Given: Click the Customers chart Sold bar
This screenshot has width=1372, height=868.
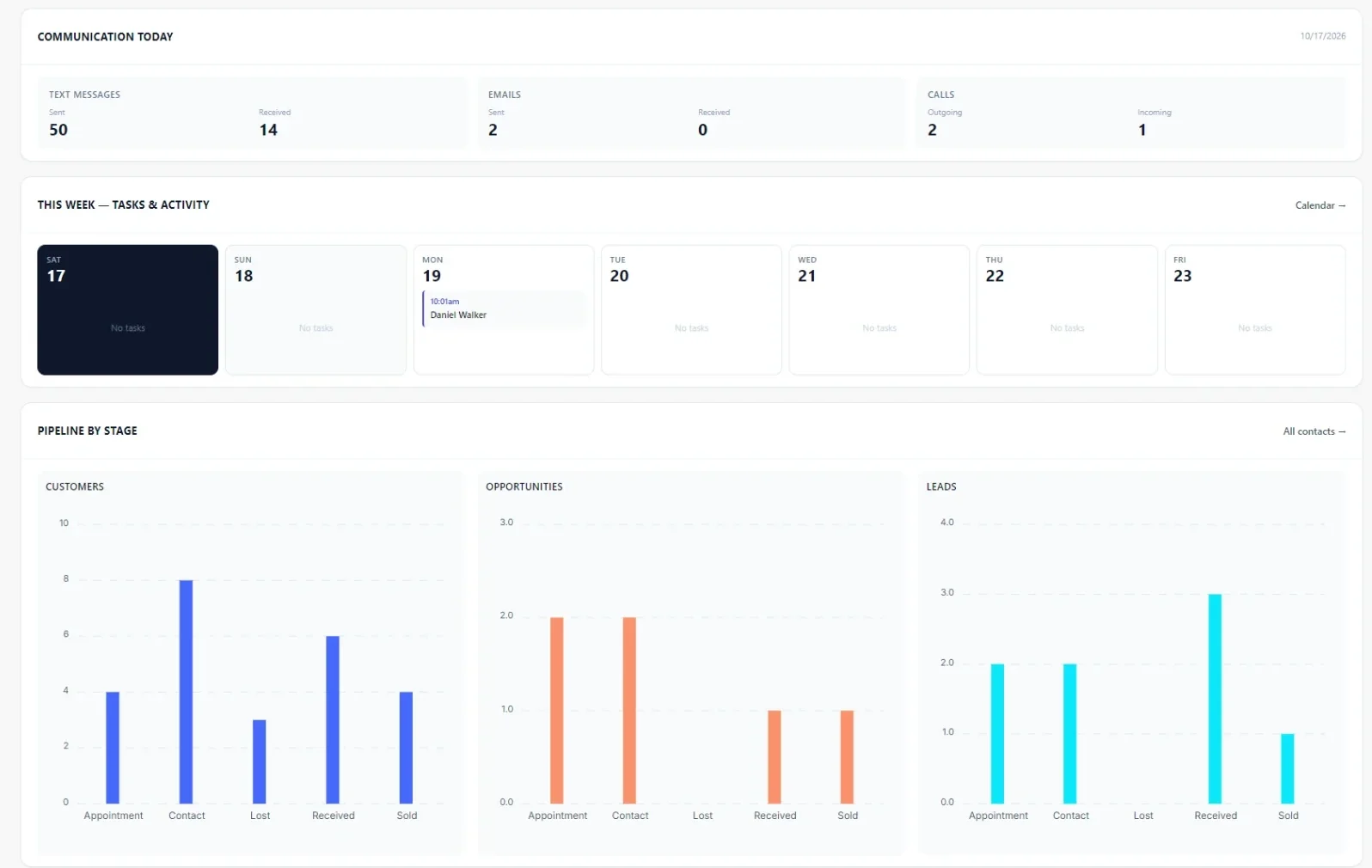Looking at the screenshot, I should (x=406, y=748).
